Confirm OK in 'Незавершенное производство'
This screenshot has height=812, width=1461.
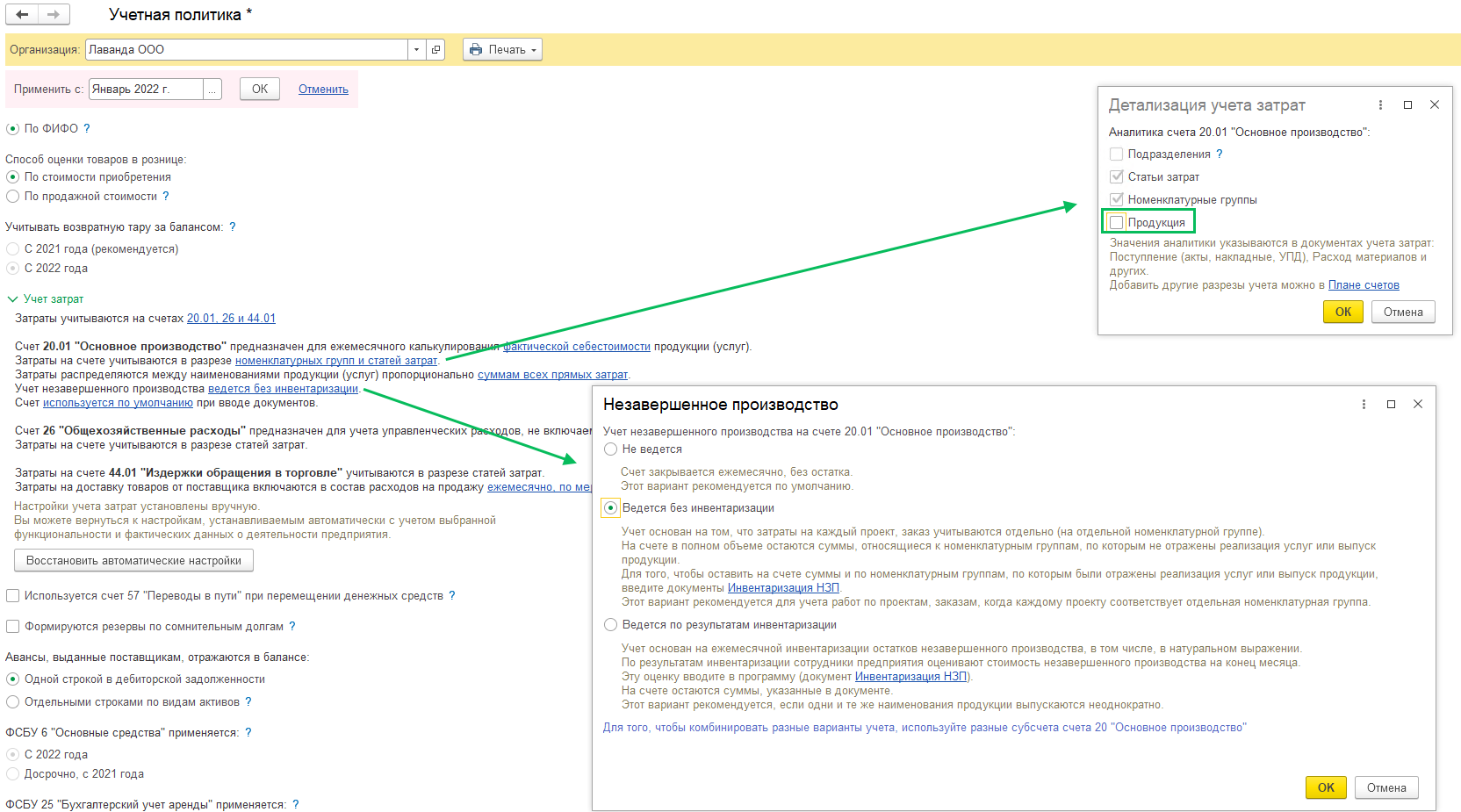(1326, 787)
